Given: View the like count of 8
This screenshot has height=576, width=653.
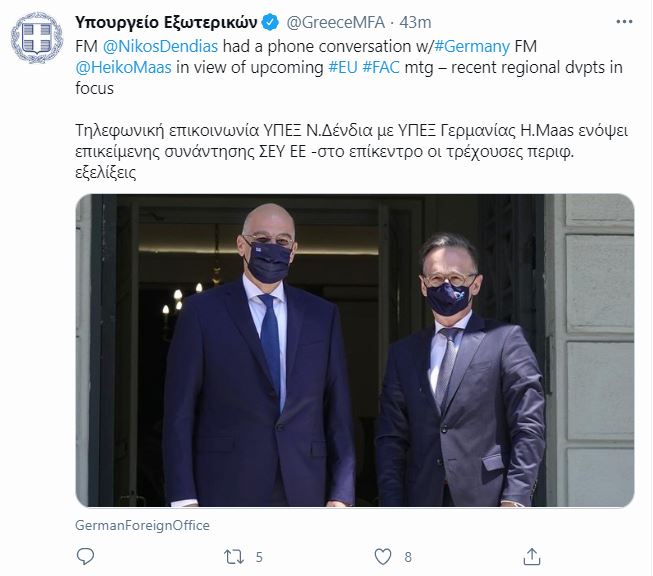Looking at the screenshot, I should 408,557.
